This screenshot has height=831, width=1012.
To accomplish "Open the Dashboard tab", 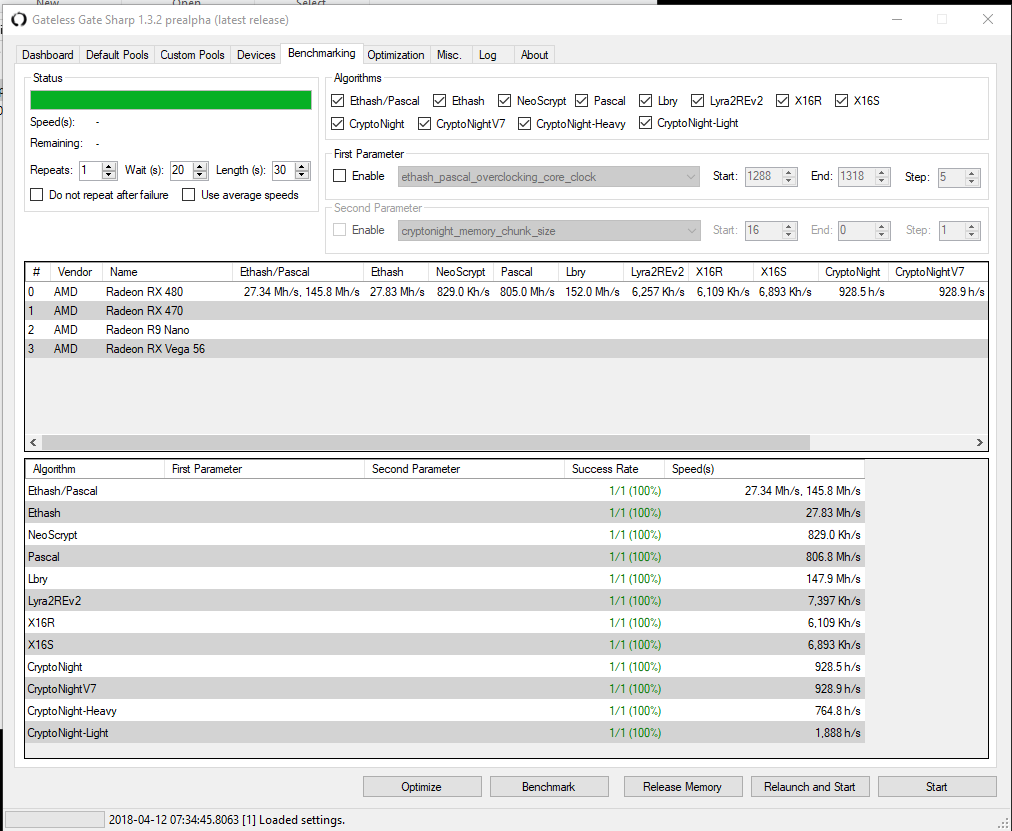I will (48, 55).
